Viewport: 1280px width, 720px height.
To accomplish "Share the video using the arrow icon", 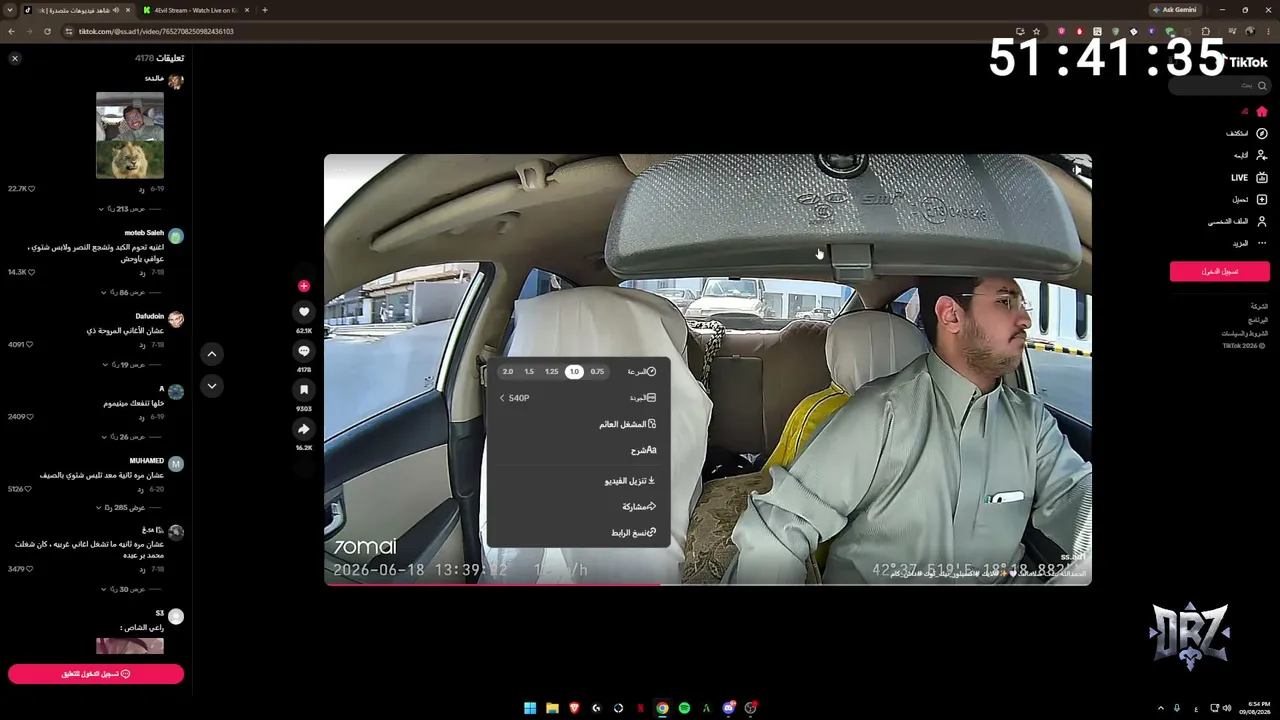I will [x=304, y=429].
